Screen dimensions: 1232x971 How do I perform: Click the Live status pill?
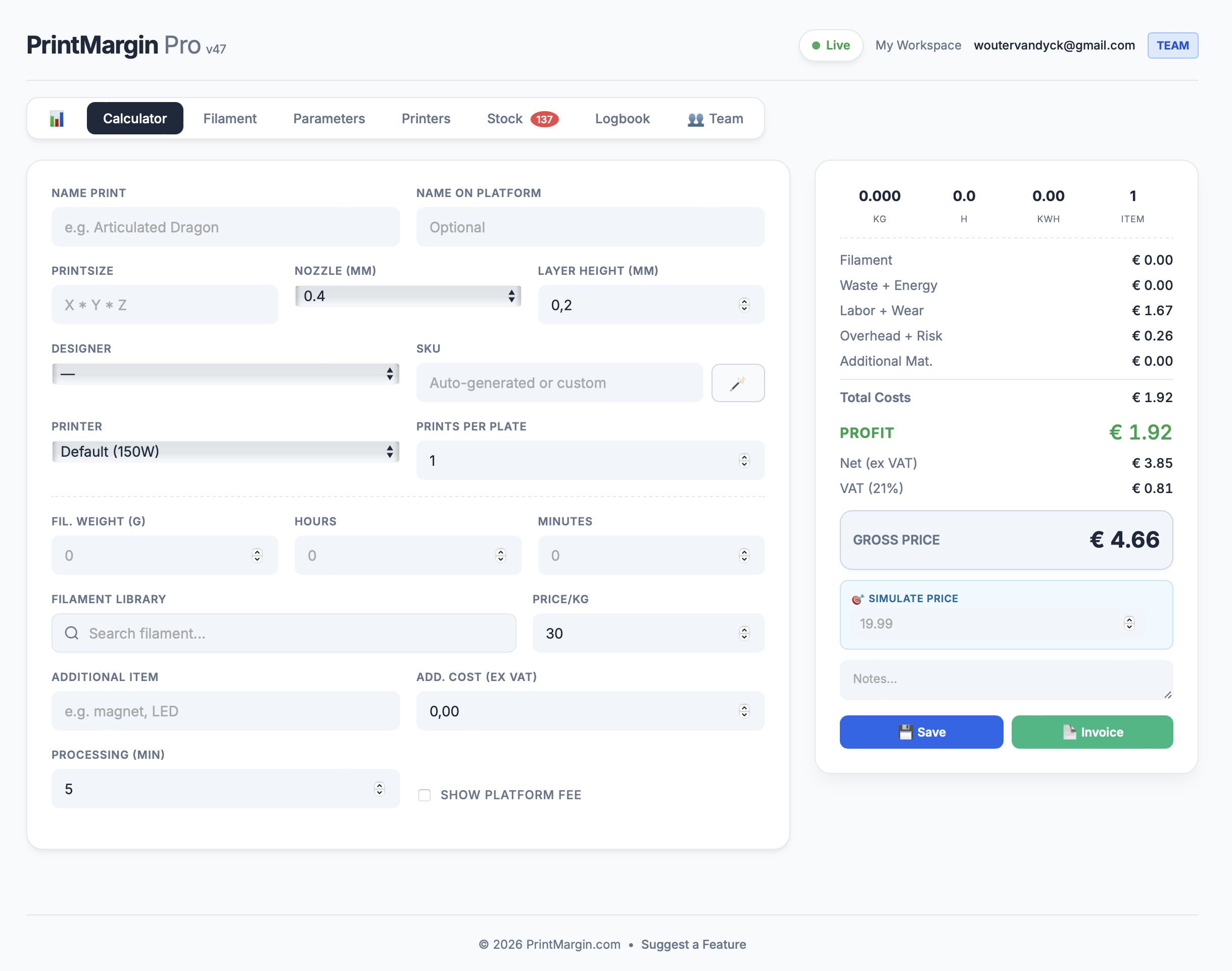[x=831, y=45]
